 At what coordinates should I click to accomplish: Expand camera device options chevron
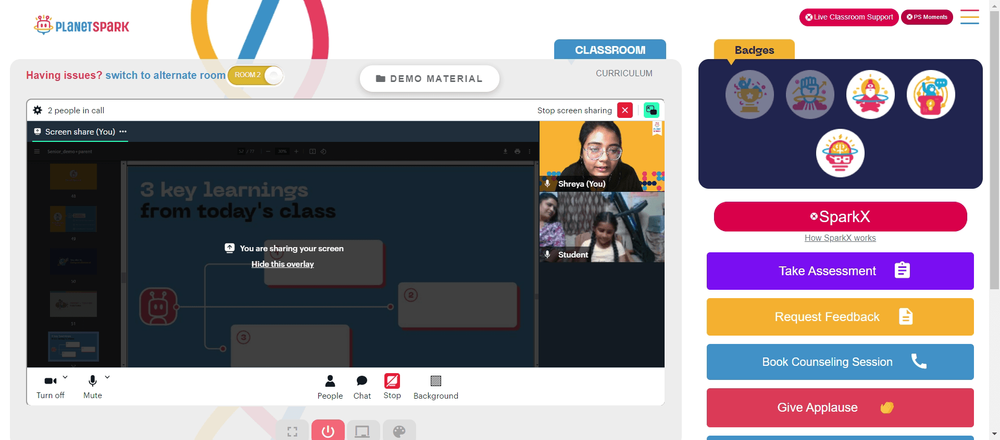click(x=65, y=377)
